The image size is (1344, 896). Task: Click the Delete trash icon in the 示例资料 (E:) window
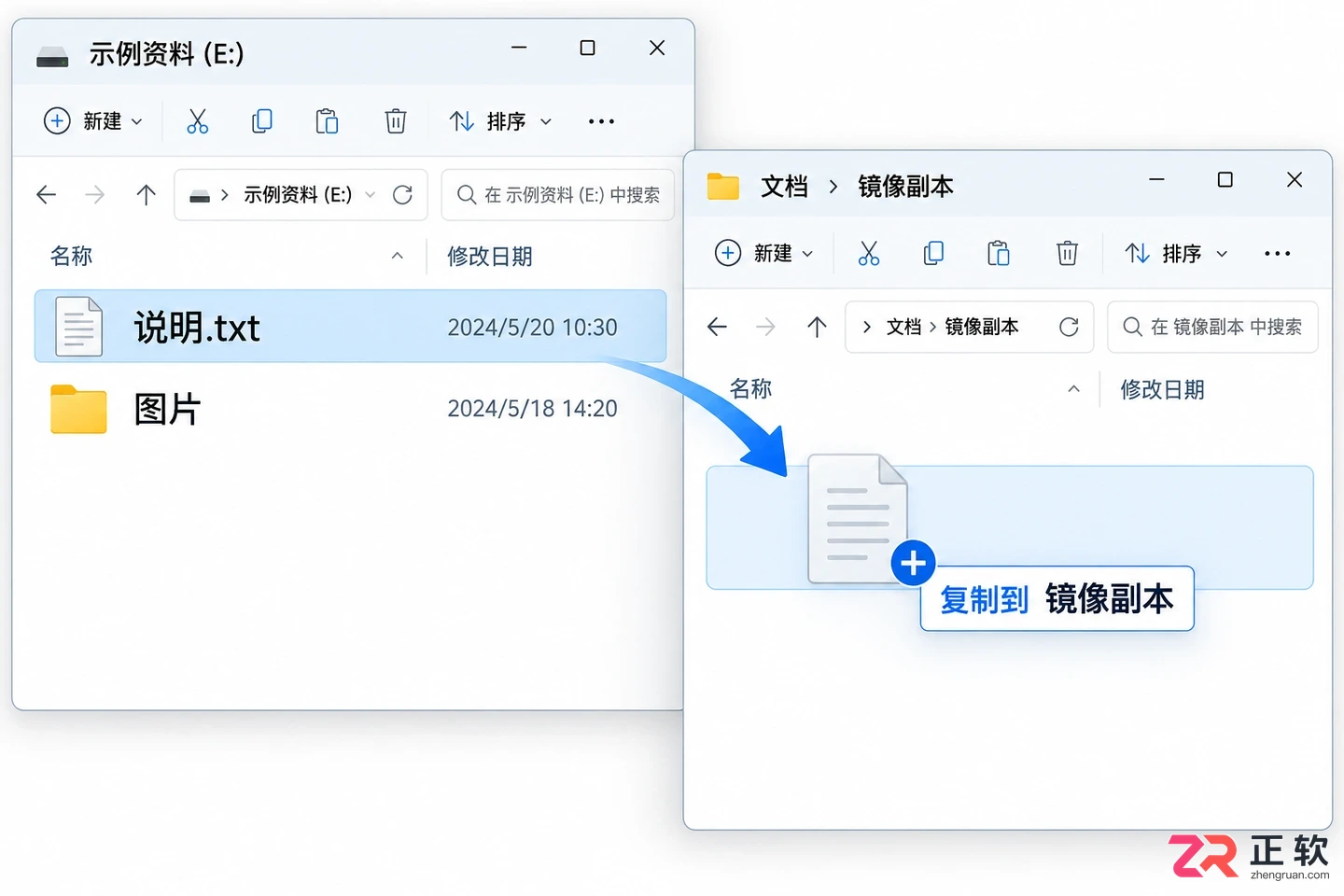396,121
